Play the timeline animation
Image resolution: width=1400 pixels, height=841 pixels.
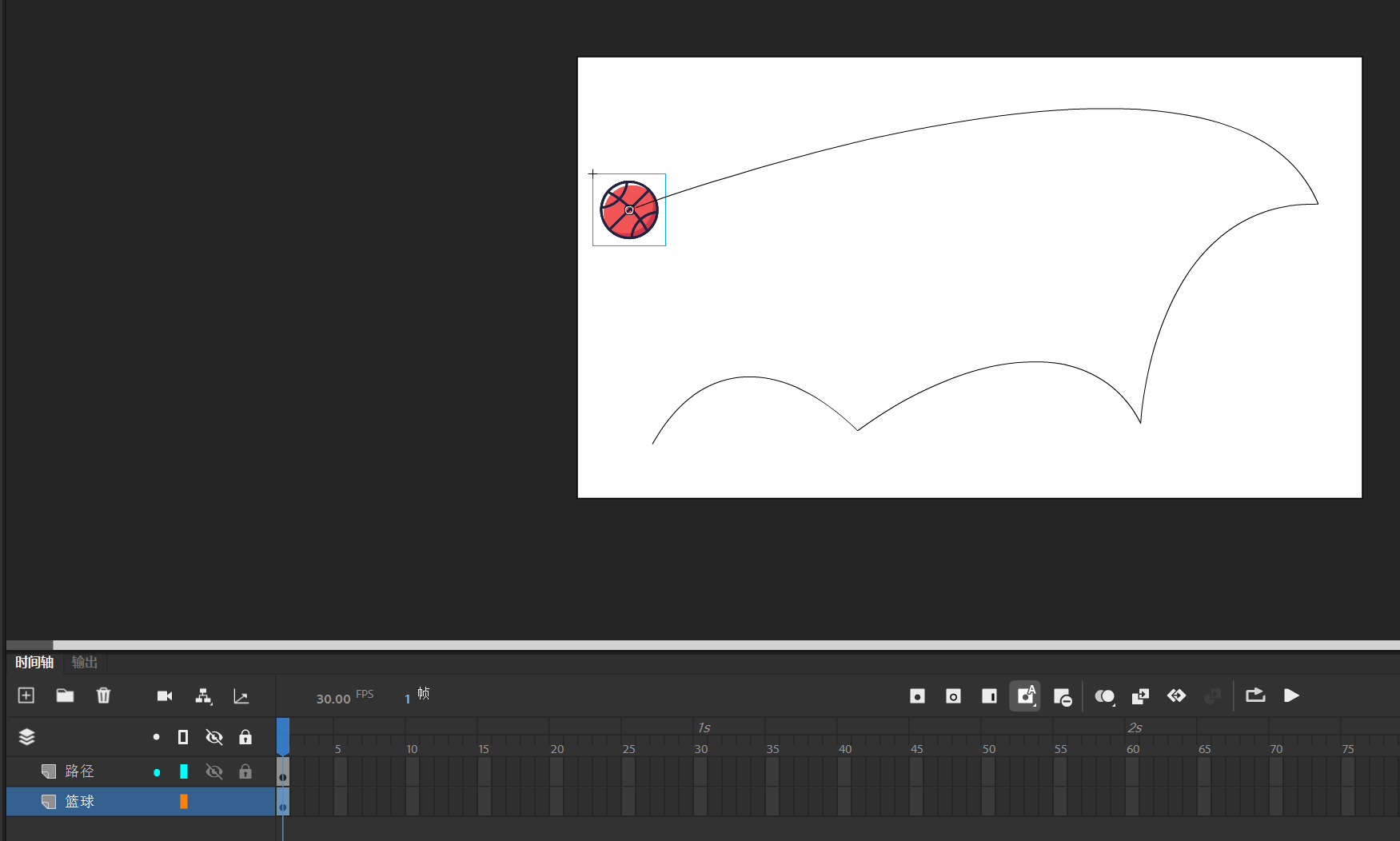1291,696
